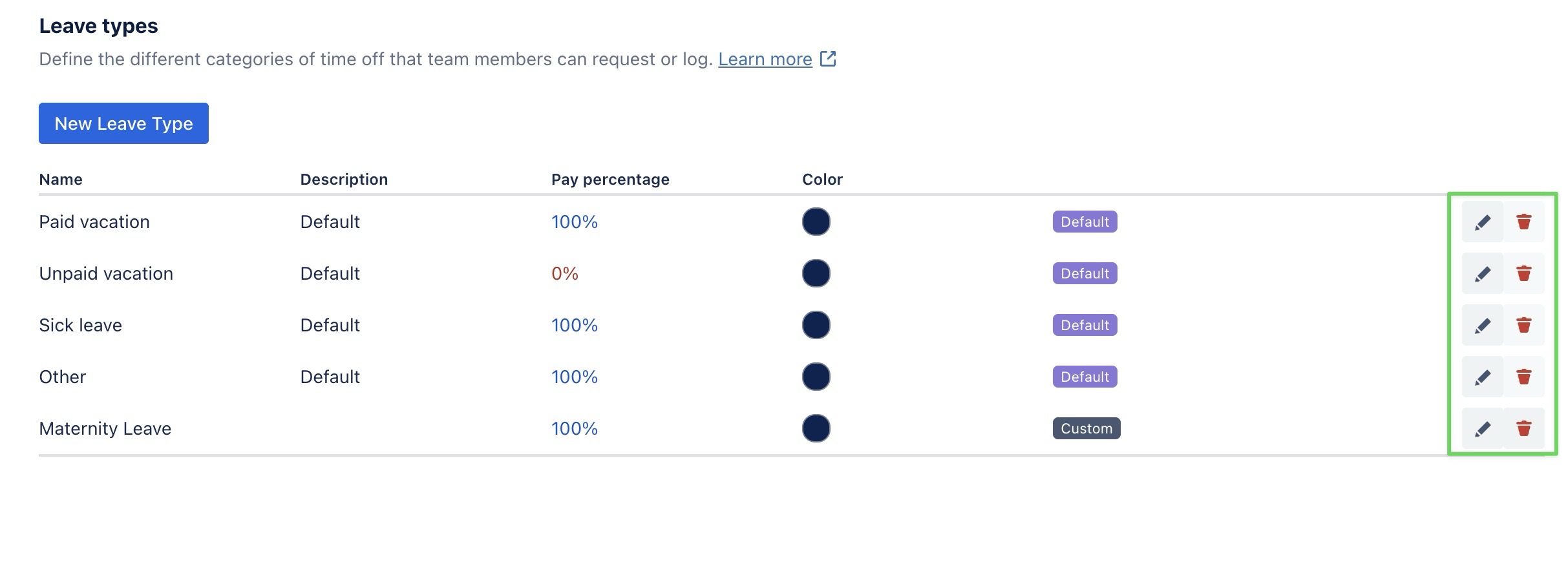Screen dimensions: 1568x562
Task: Edit the Unpaid vacation leave type
Action: click(1482, 273)
